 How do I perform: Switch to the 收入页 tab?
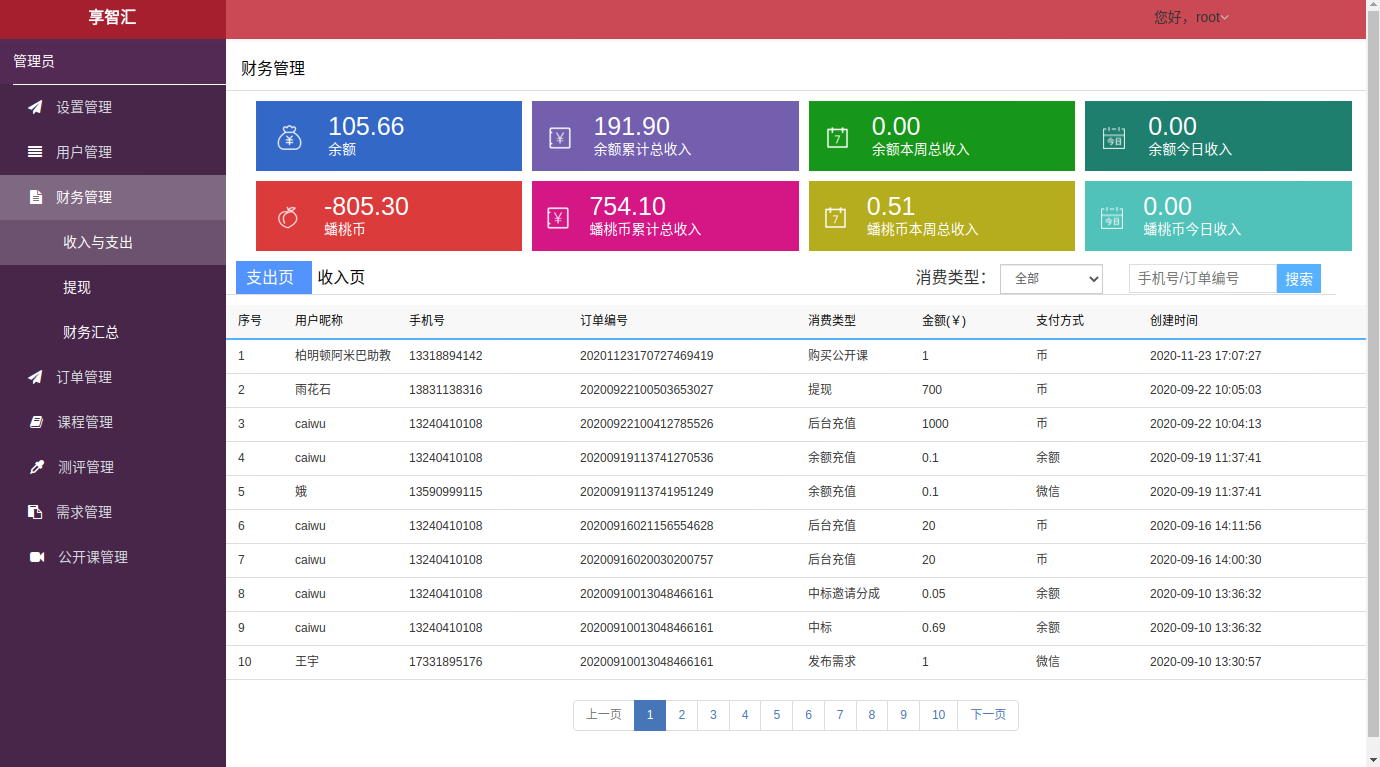[x=341, y=277]
